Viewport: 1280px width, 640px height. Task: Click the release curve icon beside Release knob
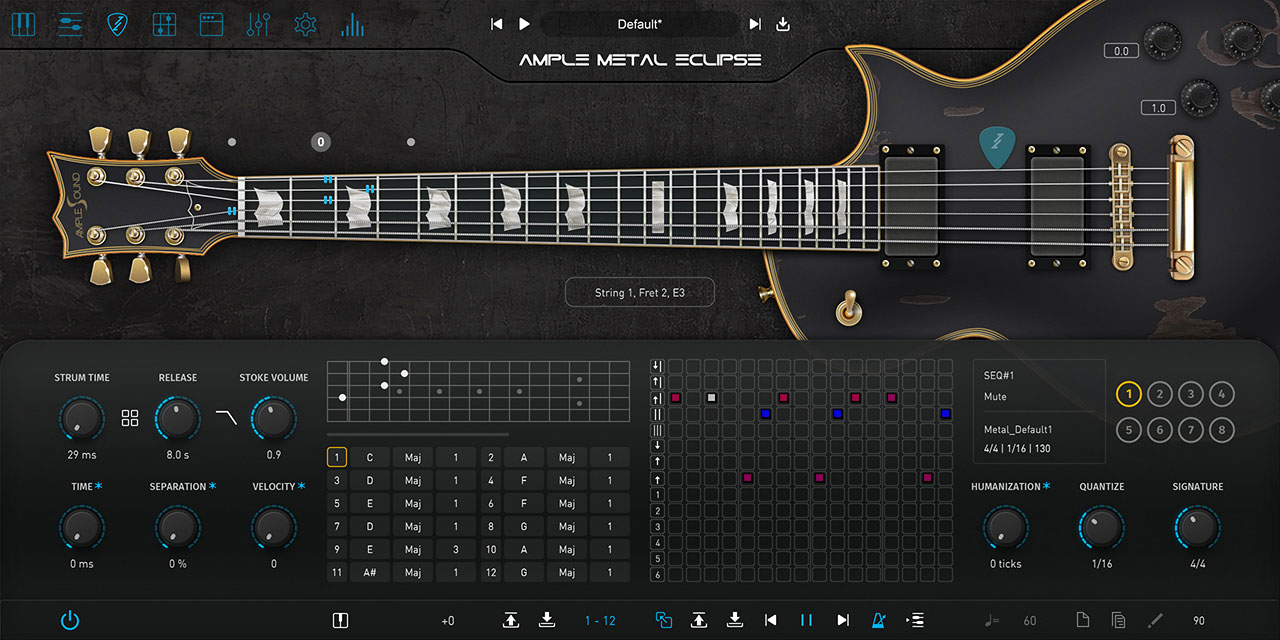226,418
